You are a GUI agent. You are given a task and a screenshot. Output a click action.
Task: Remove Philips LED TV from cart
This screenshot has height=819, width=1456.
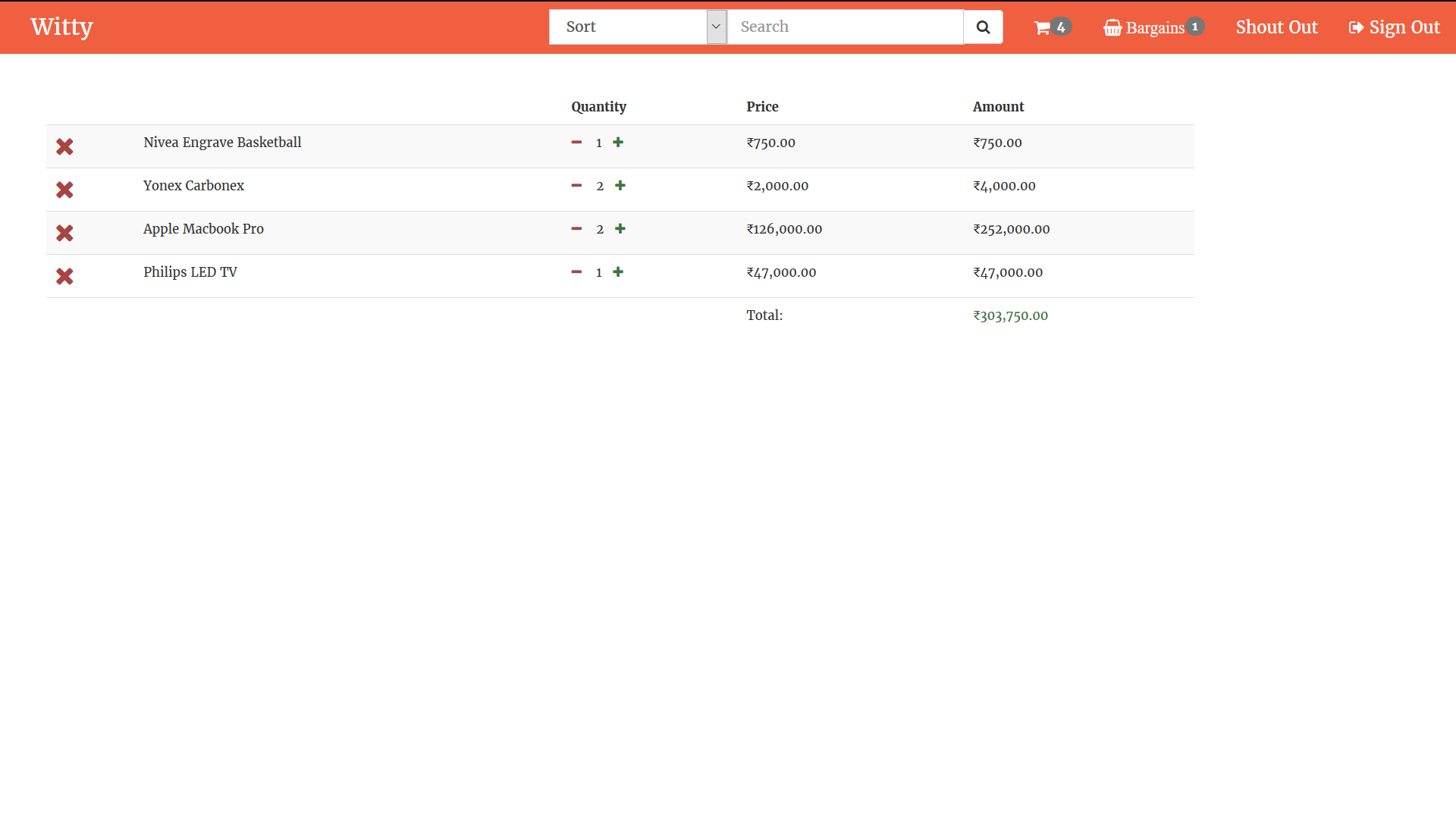coord(64,276)
